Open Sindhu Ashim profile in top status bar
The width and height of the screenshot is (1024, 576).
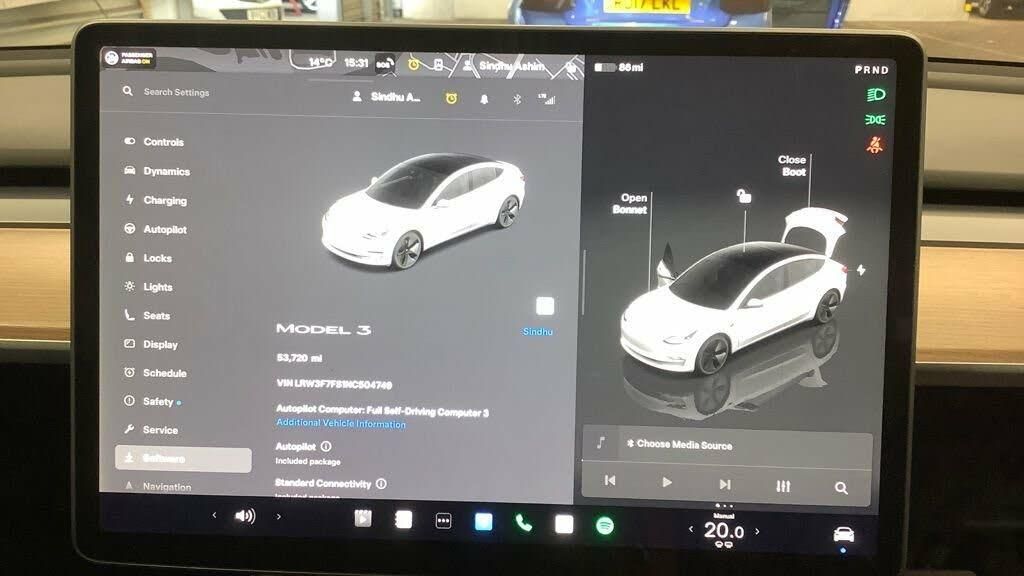pos(504,66)
